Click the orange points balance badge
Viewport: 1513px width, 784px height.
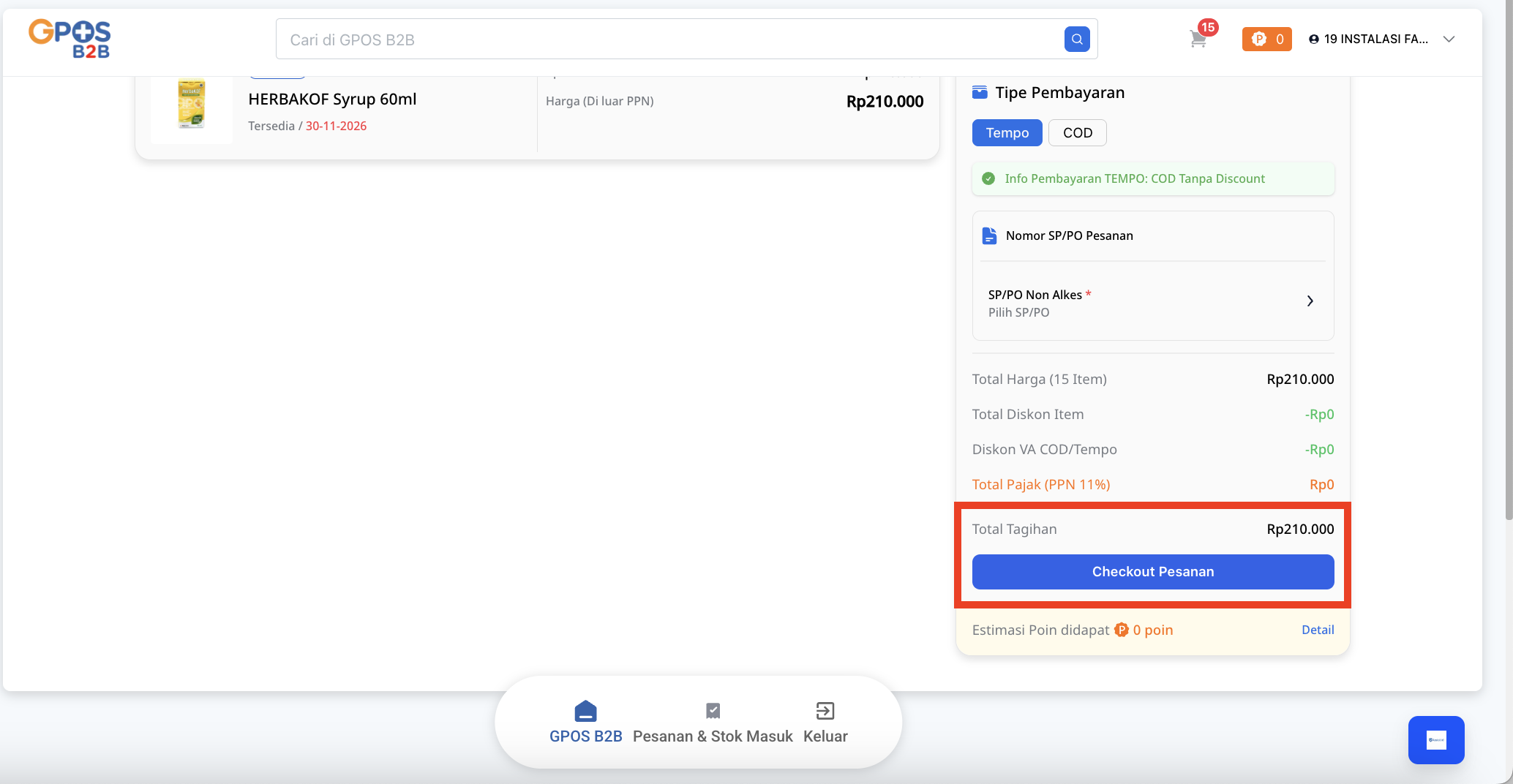click(1266, 39)
